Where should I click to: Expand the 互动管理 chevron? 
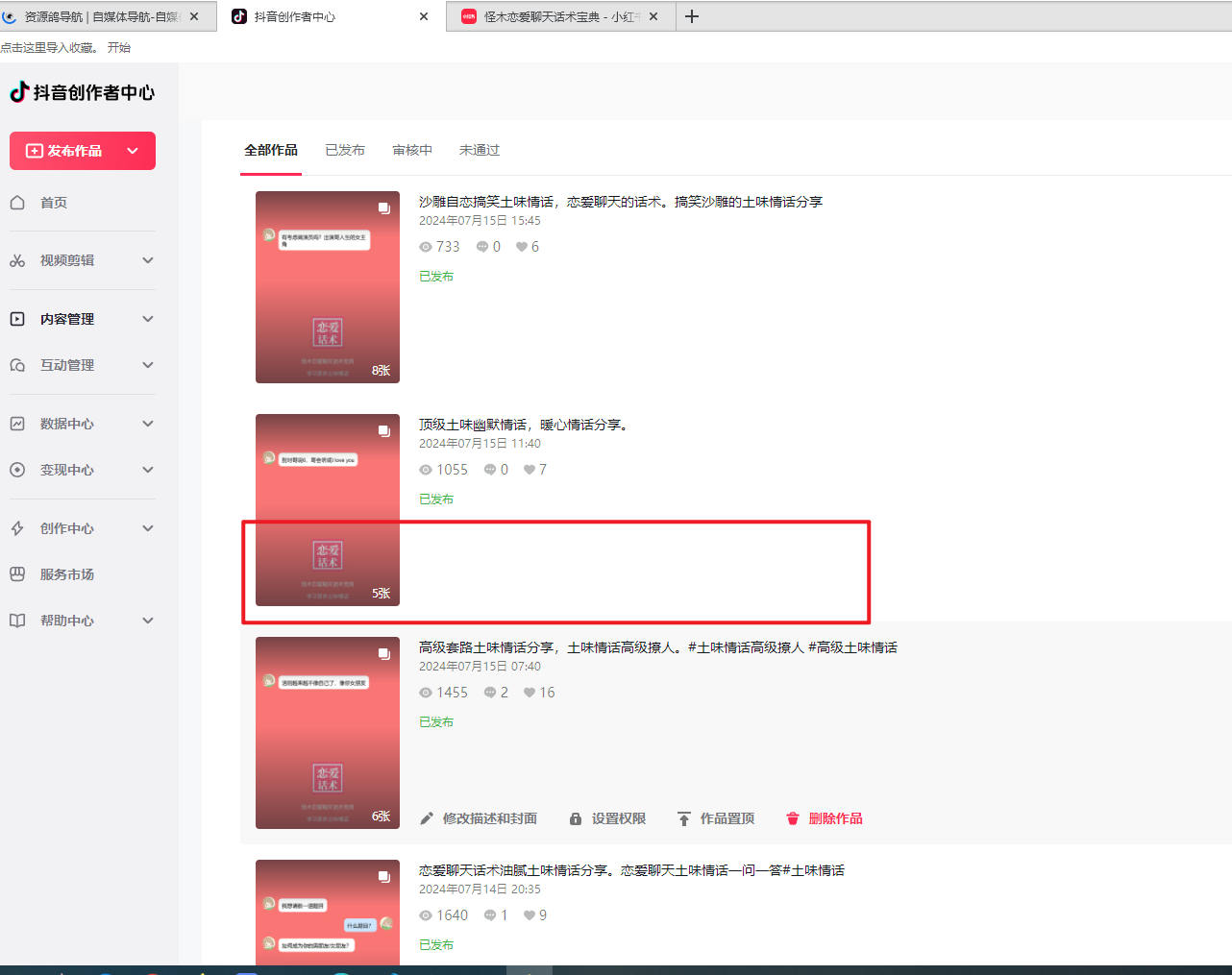click(148, 365)
